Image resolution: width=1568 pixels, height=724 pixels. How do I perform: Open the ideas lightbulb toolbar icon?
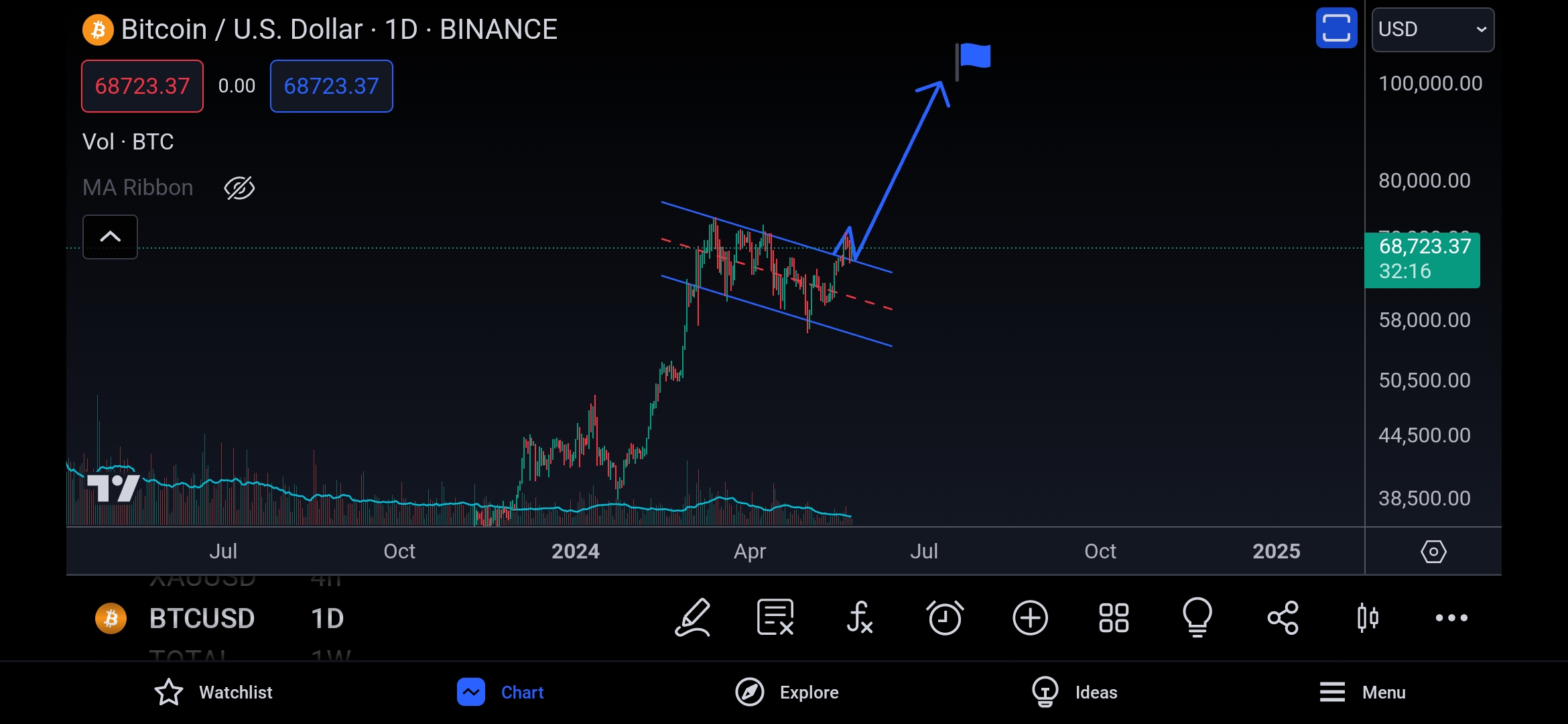coord(1197,617)
